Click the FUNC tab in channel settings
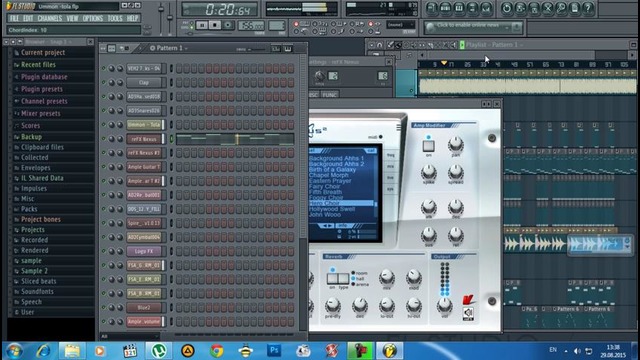This screenshot has width=640, height=360. [329, 95]
